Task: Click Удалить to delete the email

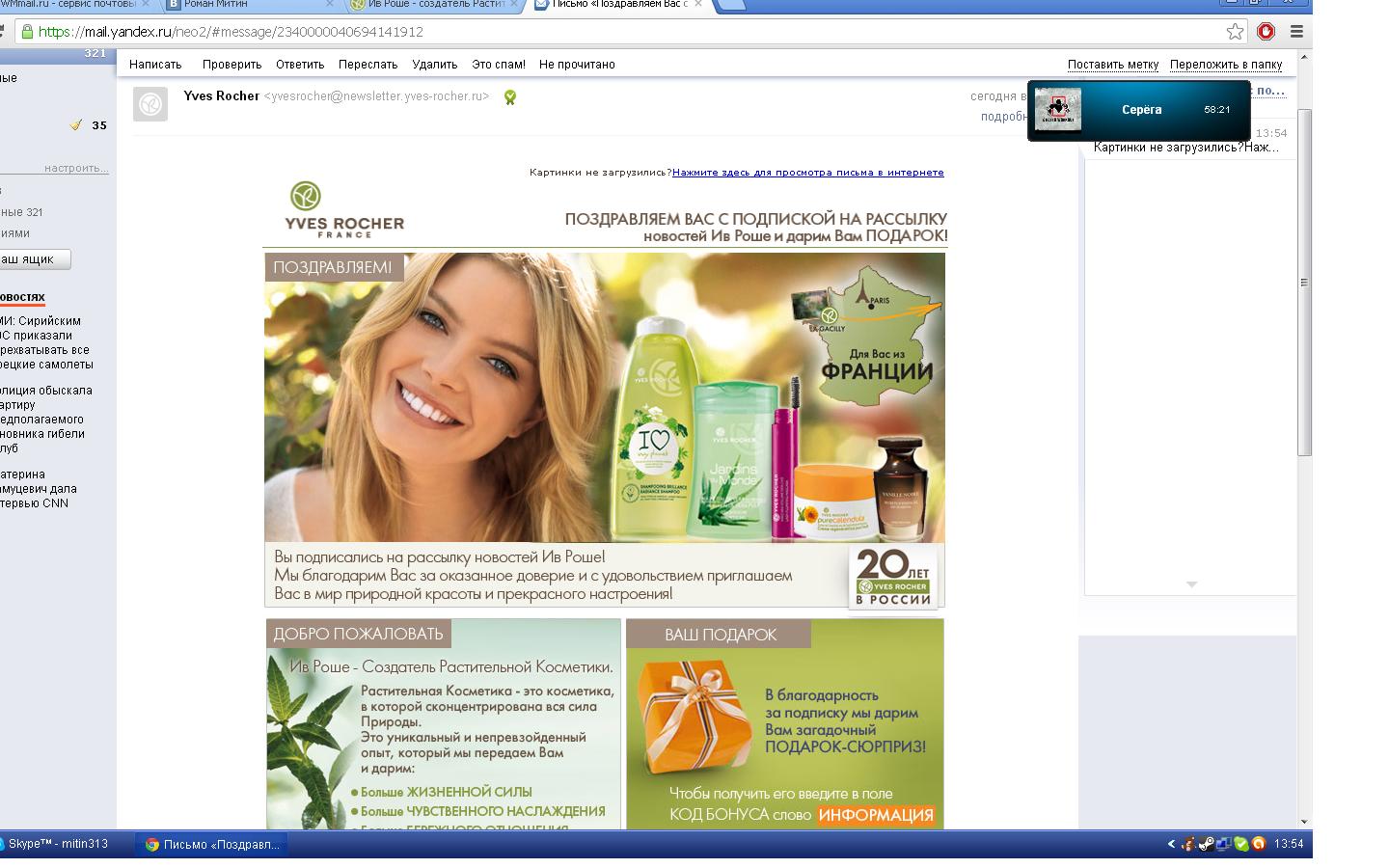Action: [x=434, y=65]
